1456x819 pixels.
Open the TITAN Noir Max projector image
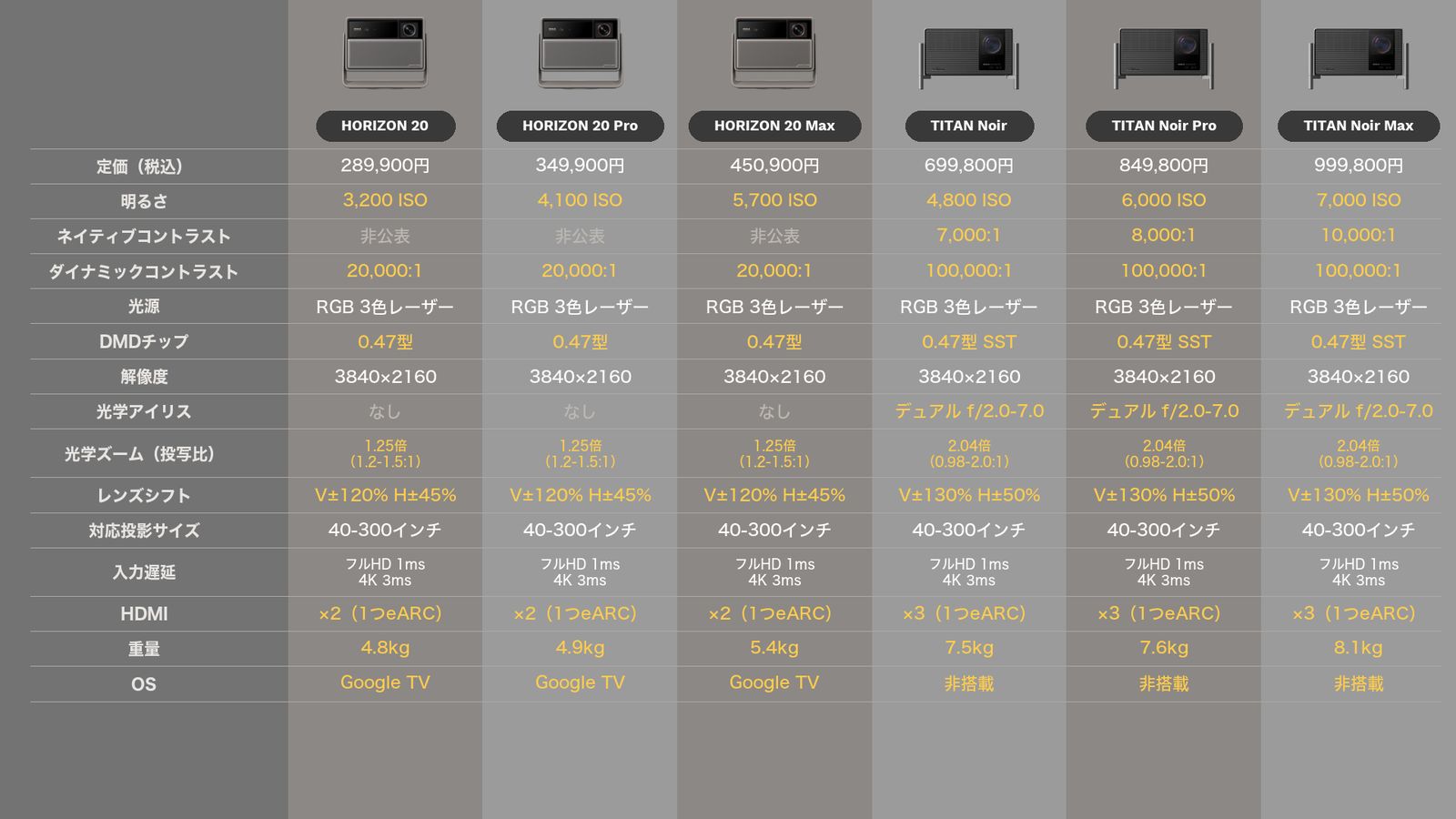point(1359,57)
